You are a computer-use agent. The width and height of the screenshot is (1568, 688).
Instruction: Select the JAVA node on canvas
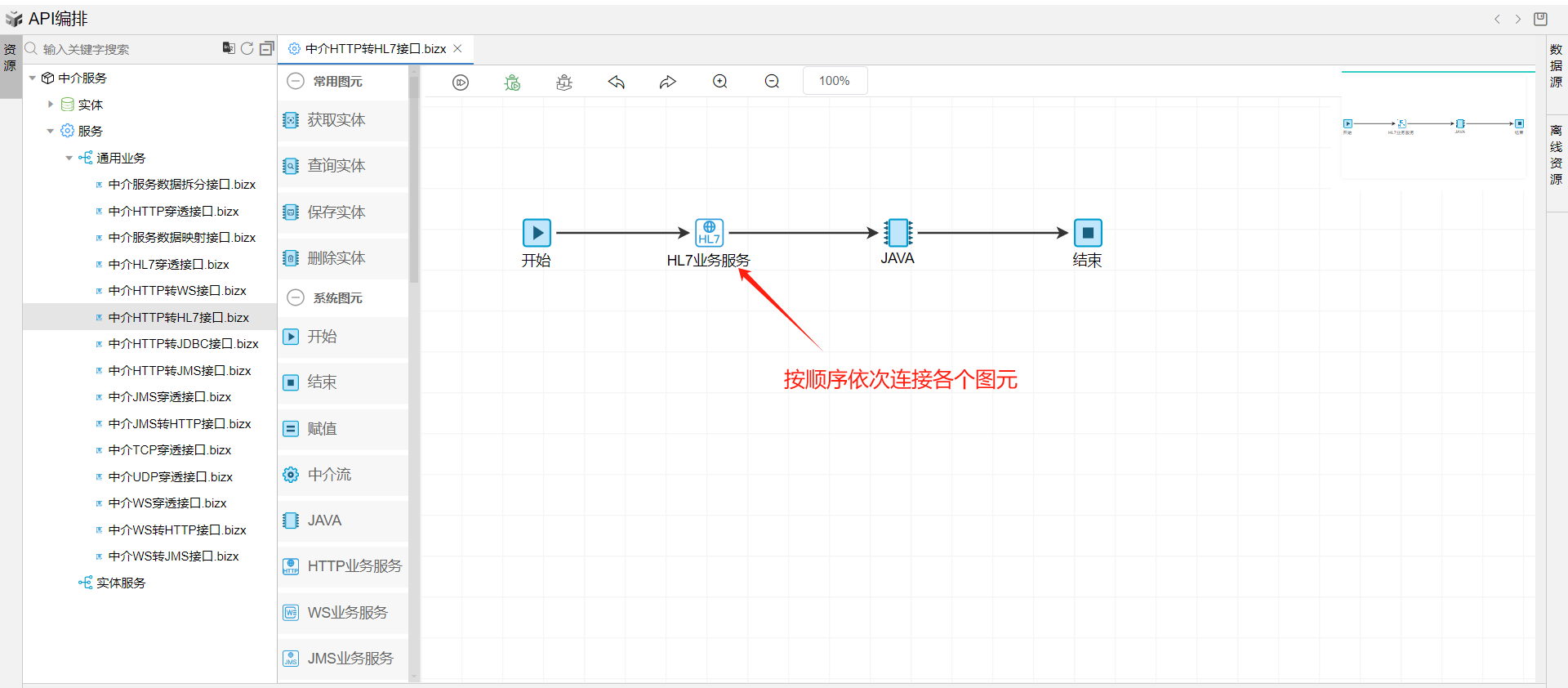[x=898, y=233]
